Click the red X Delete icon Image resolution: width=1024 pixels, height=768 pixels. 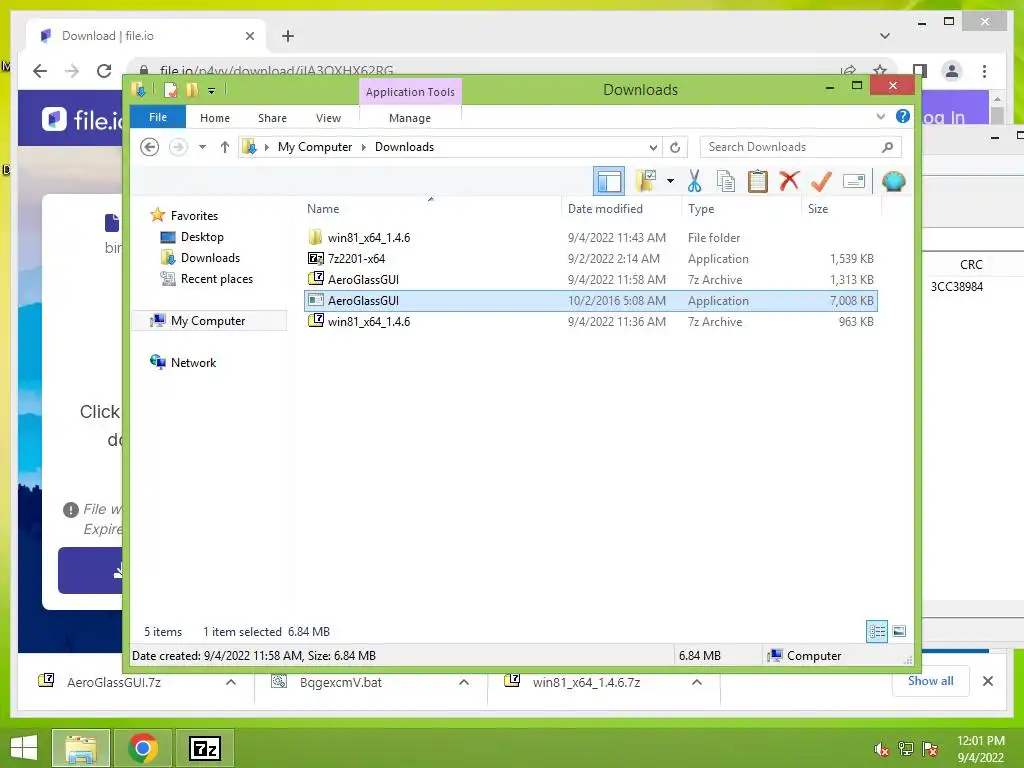(x=789, y=180)
